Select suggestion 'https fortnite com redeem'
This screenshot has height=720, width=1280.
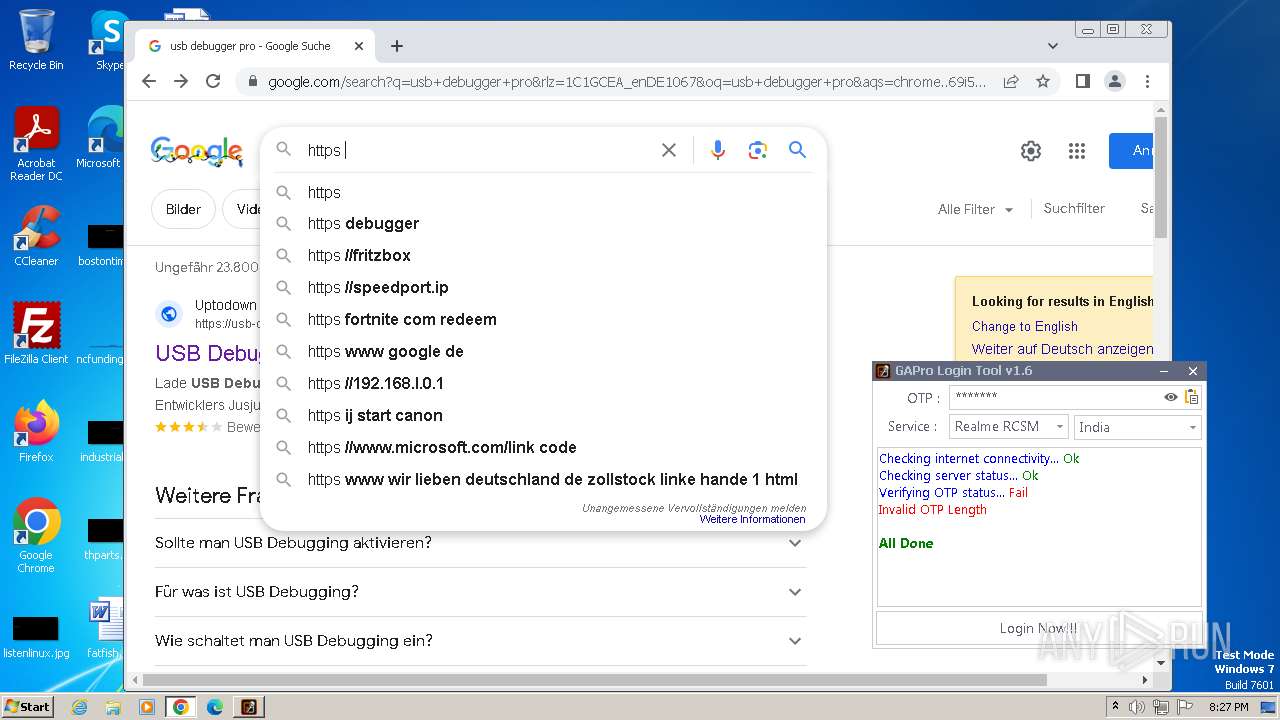point(543,320)
